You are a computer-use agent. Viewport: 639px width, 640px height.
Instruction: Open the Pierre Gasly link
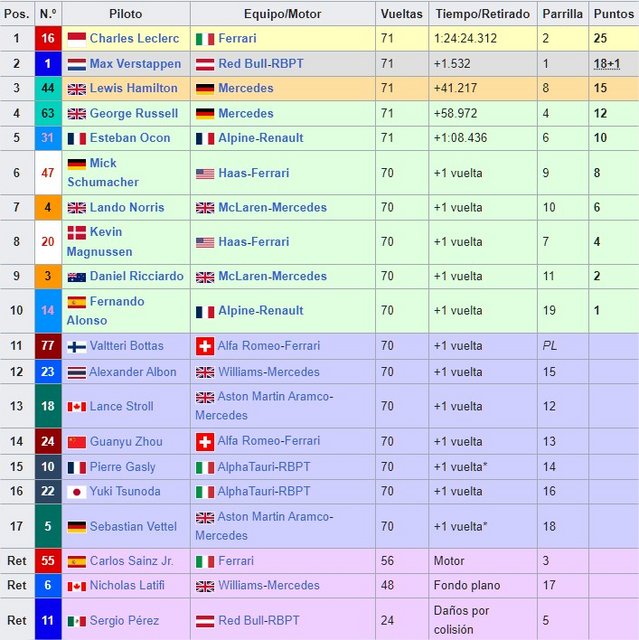(x=122, y=467)
